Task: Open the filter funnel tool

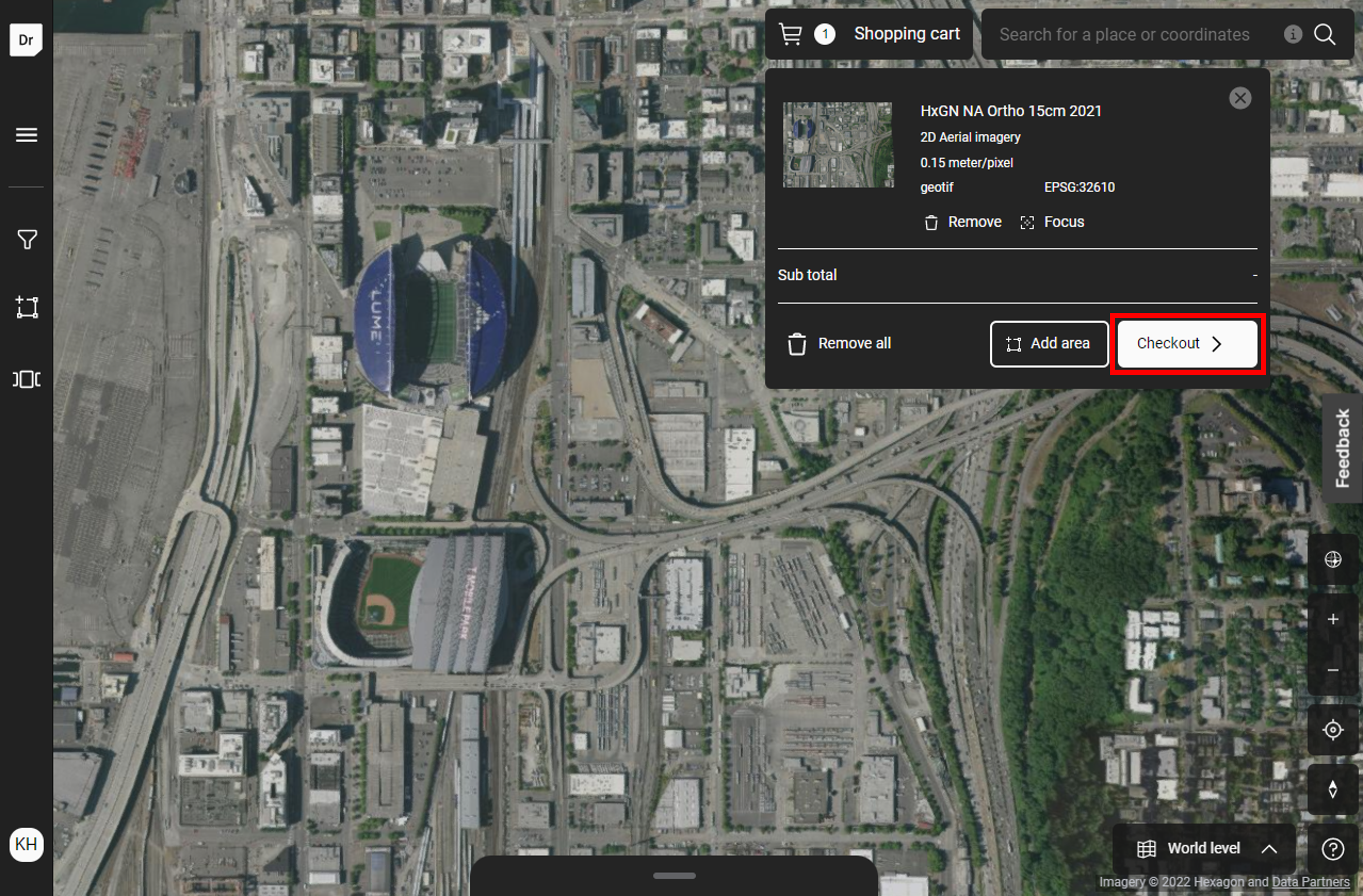Action: point(26,239)
